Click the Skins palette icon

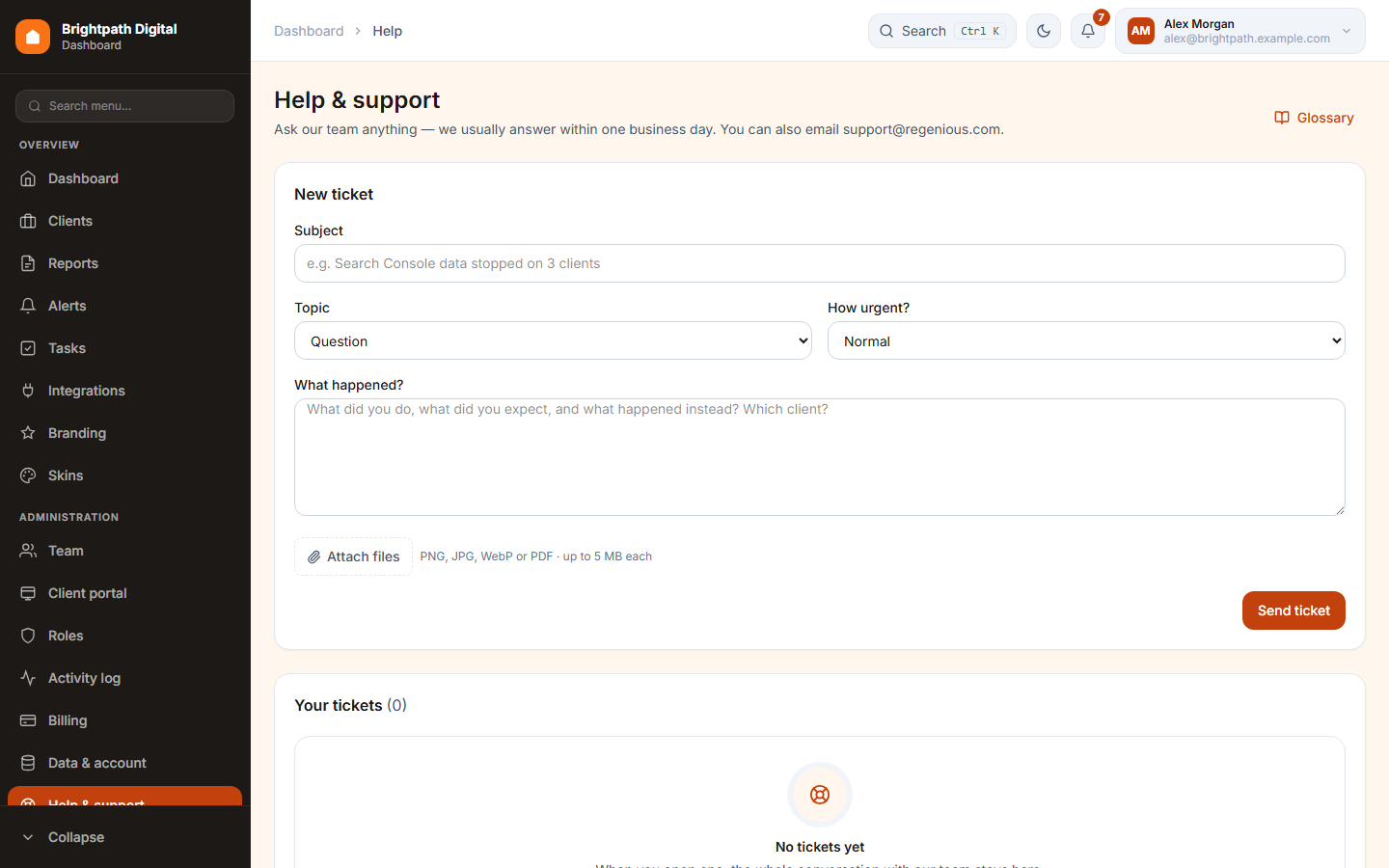click(28, 475)
